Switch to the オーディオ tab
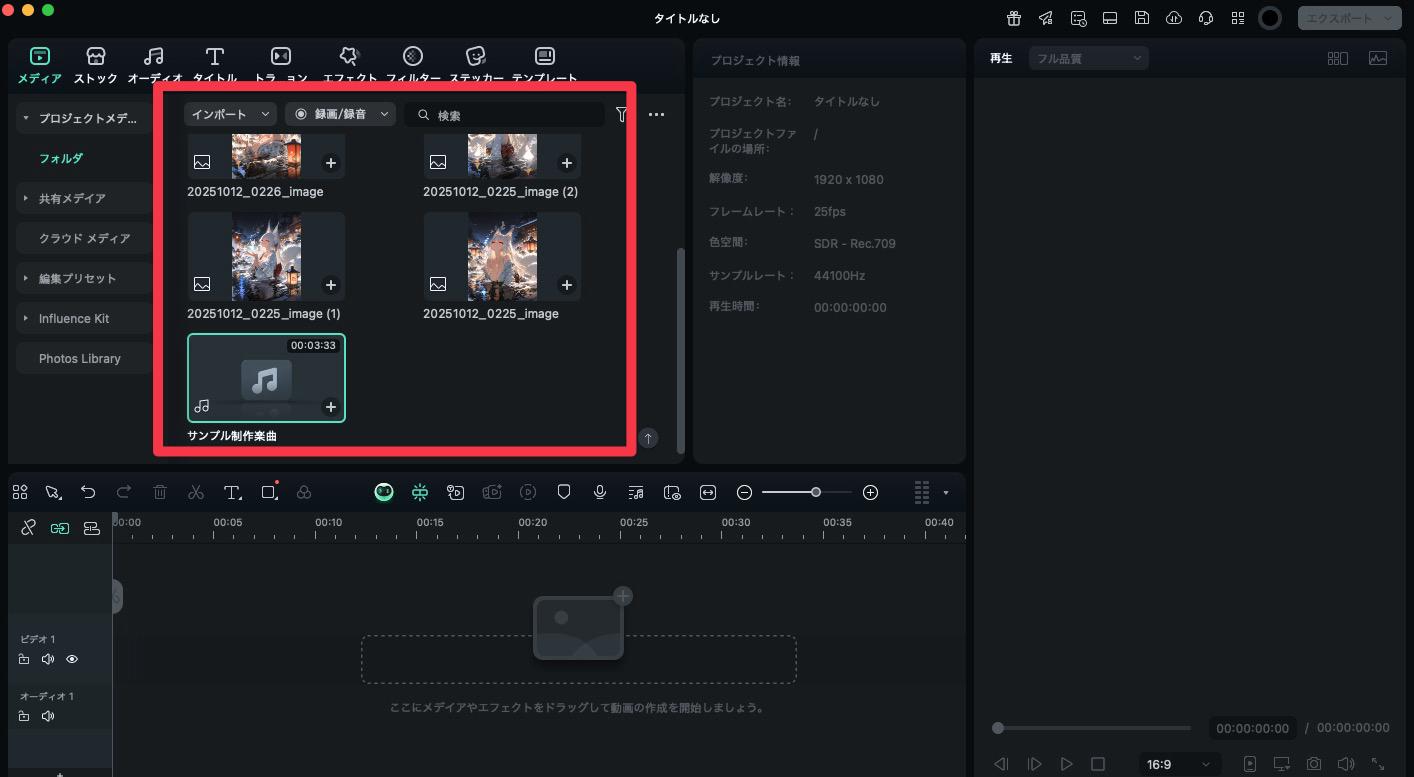Screen dimensions: 1414x777 click(x=153, y=63)
